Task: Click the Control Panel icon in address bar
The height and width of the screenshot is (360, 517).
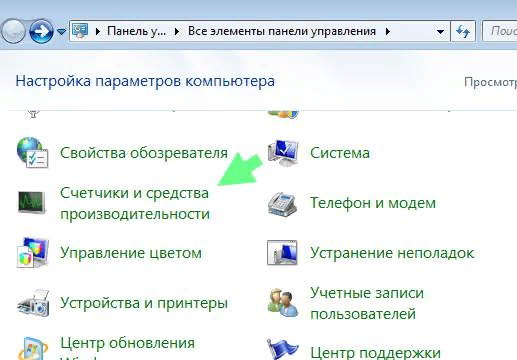Action: point(80,31)
